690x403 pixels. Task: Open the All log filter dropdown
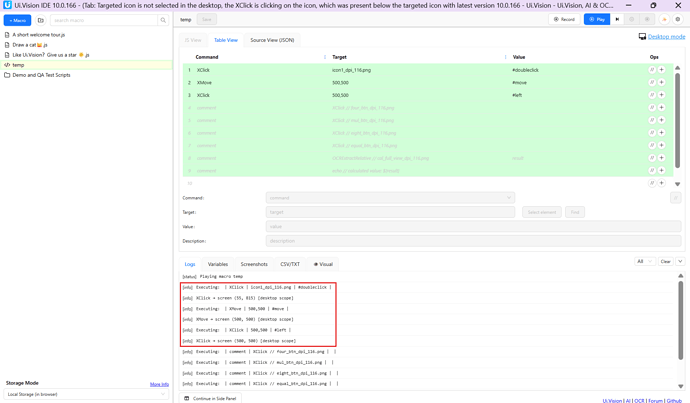[x=645, y=261]
